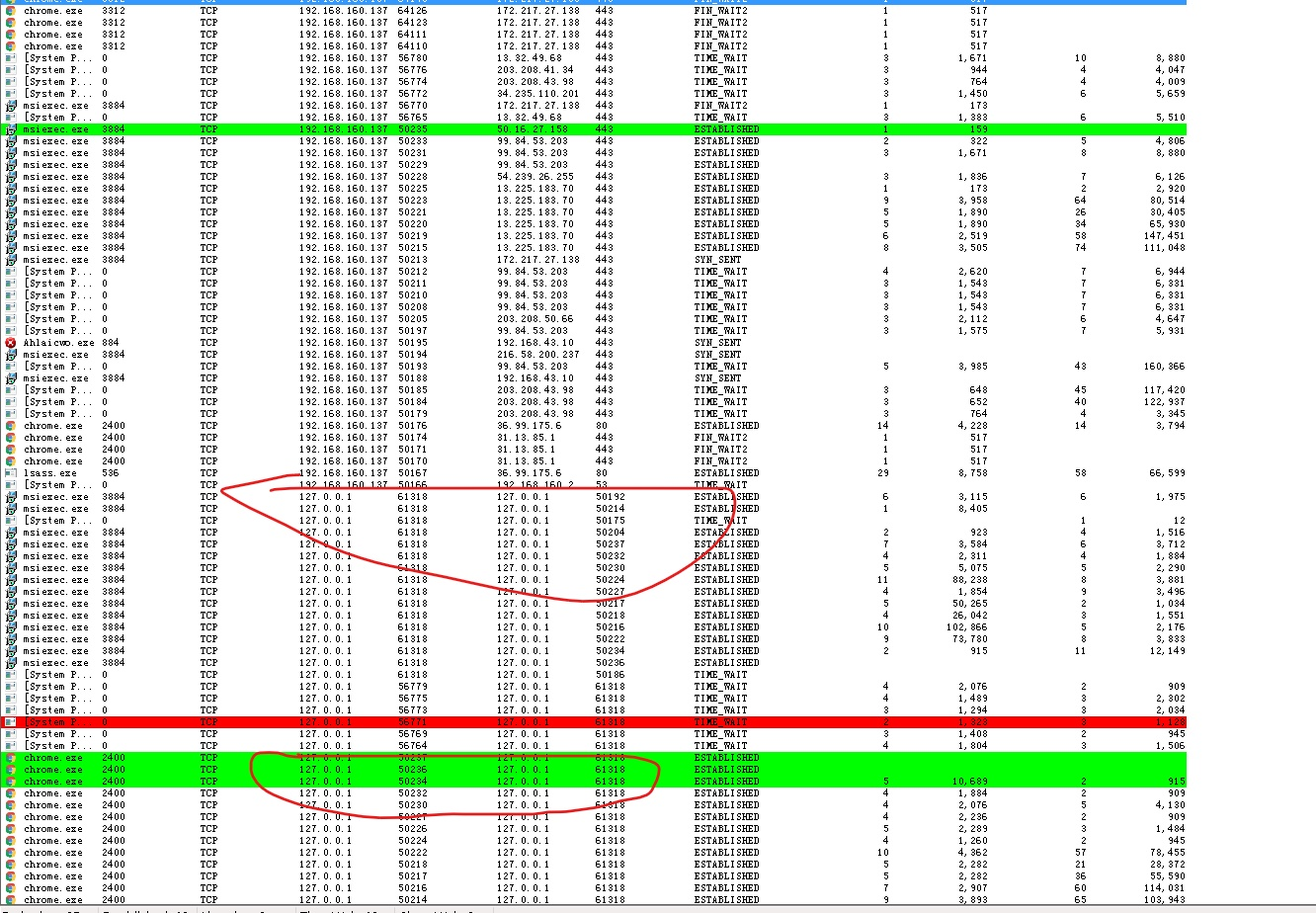The height and width of the screenshot is (913, 1316).
Task: Click the red error icon beside Ahlaicwo.exe
Action: tap(11, 342)
